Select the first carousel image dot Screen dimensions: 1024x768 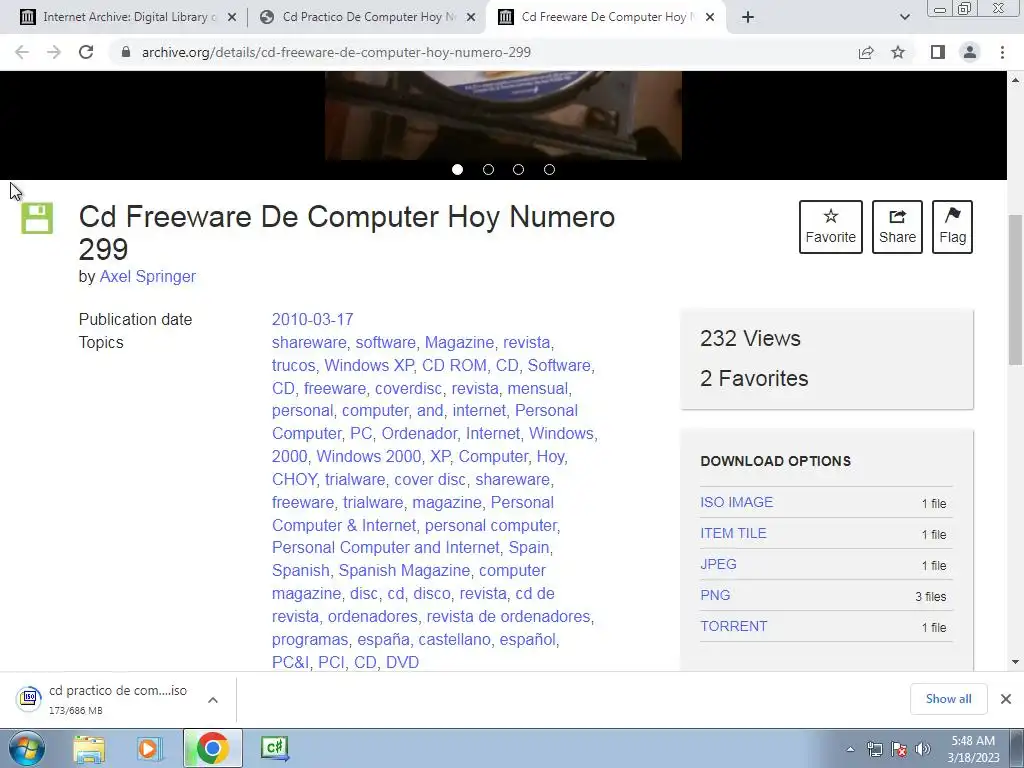point(457,170)
